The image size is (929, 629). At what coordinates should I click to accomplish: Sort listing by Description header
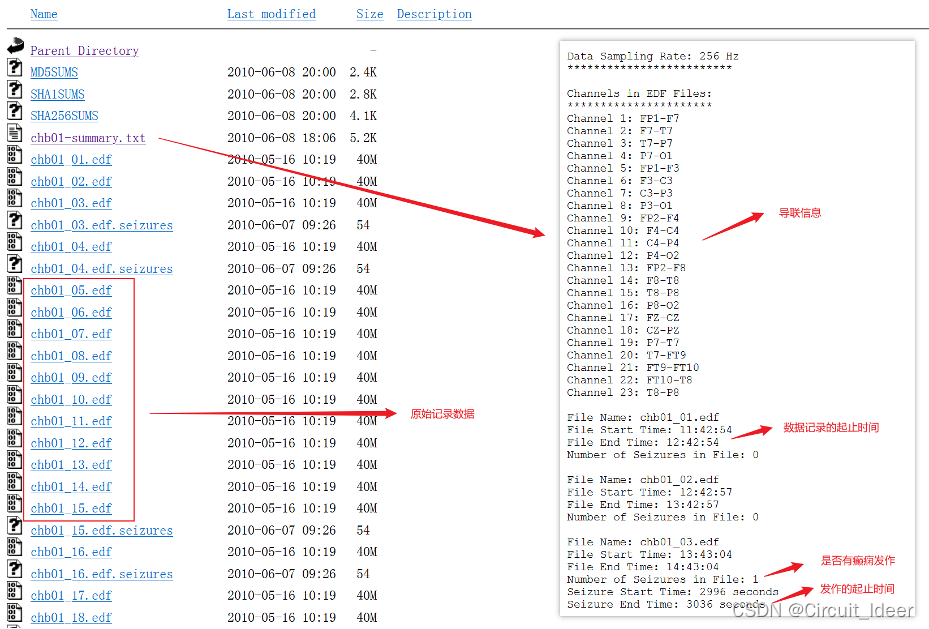(x=434, y=14)
